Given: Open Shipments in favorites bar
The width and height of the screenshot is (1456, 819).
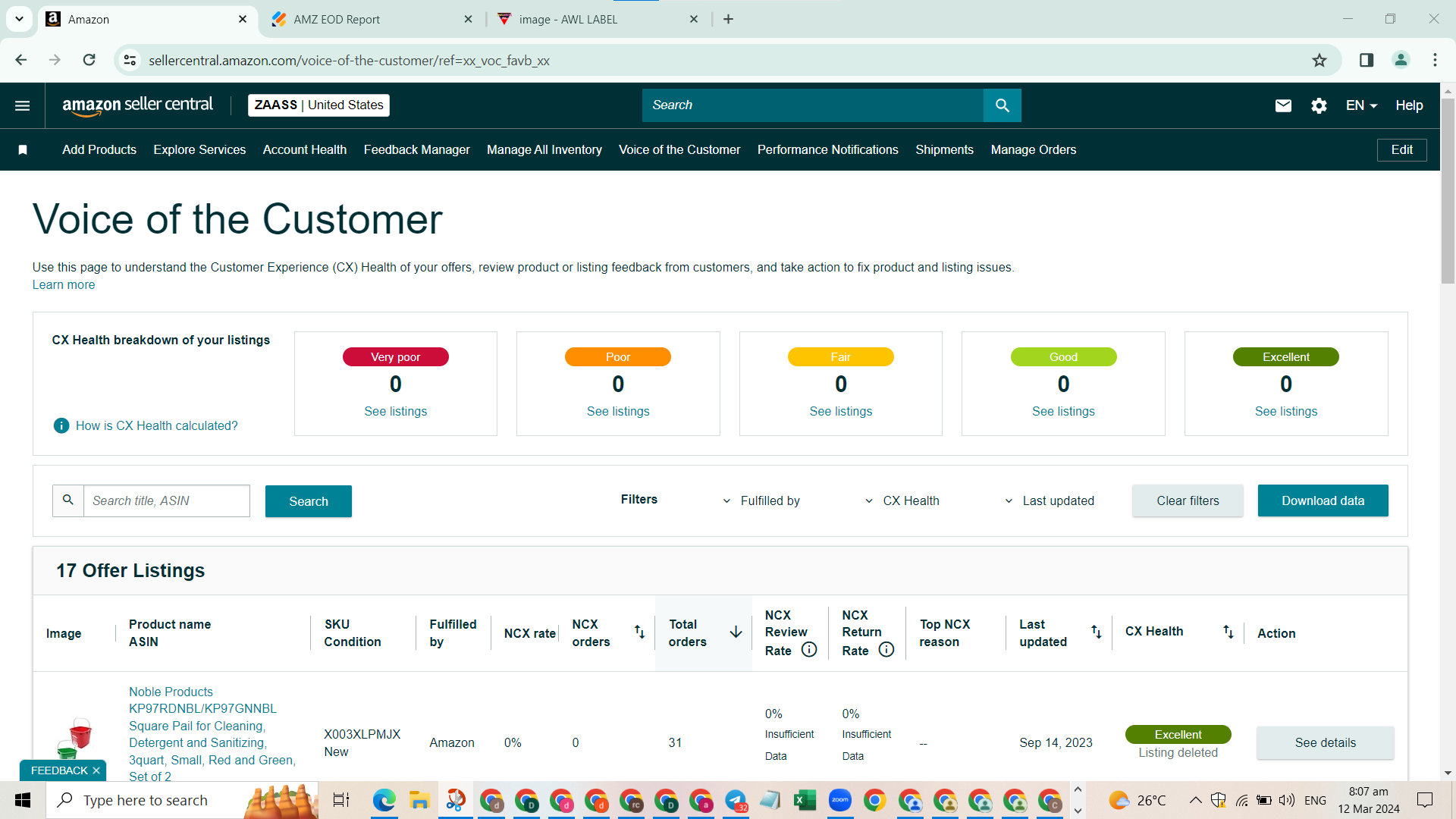Looking at the screenshot, I should pos(944,150).
